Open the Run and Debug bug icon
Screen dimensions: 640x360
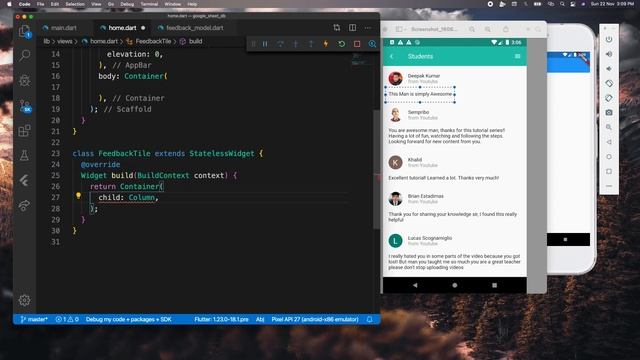pyautogui.click(x=24, y=80)
